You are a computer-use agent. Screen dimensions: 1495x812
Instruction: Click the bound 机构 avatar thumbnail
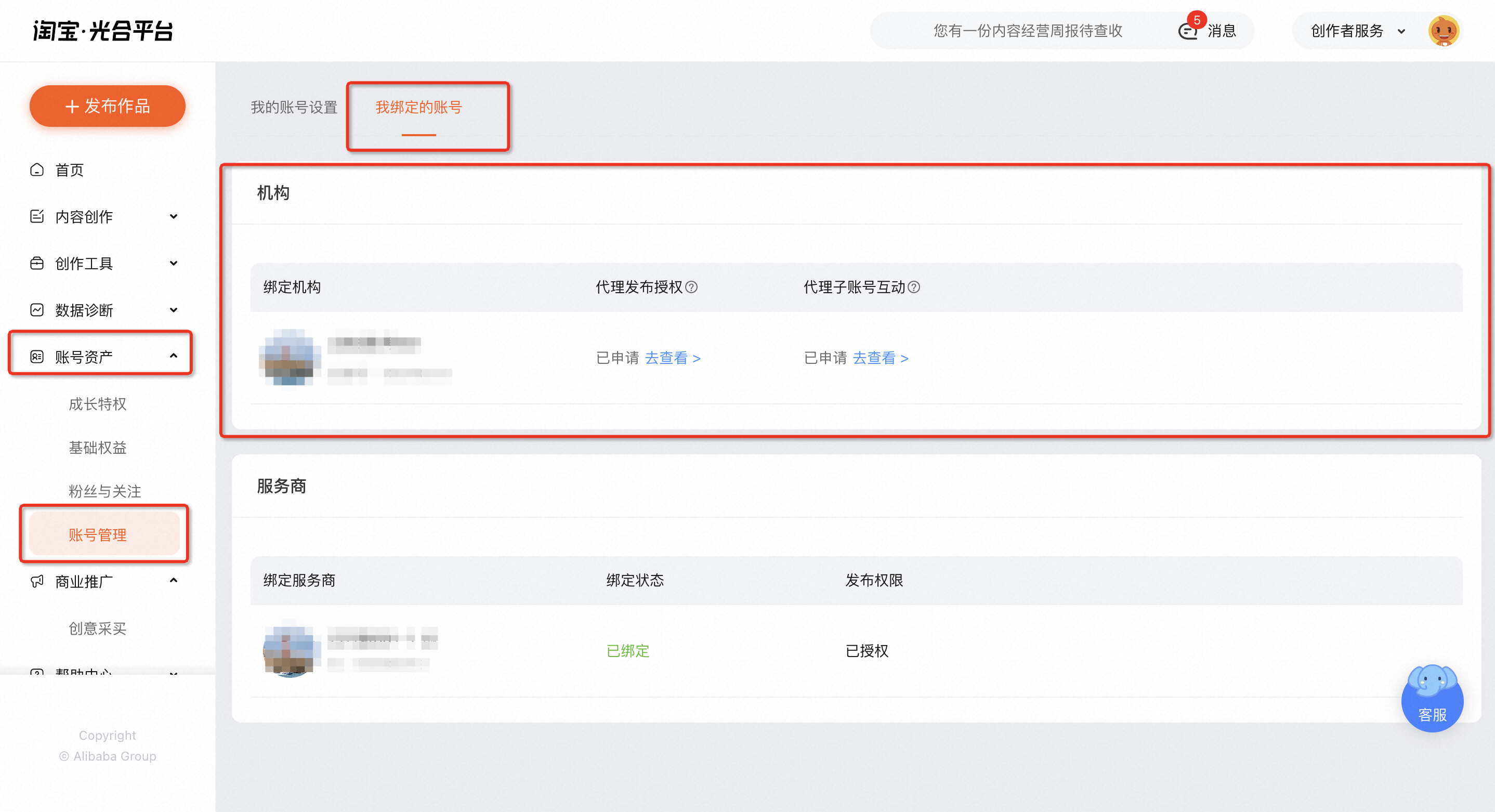[x=290, y=357]
